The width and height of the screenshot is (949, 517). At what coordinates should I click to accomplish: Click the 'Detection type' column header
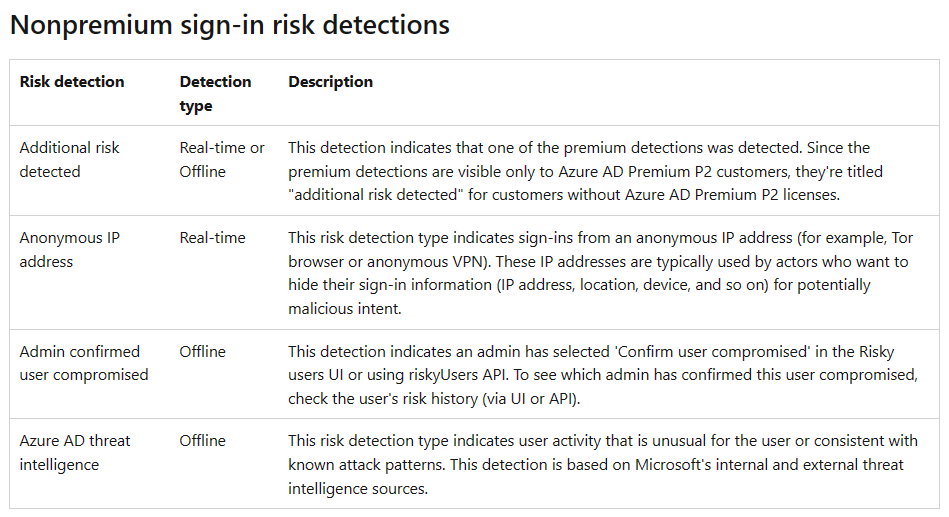point(215,93)
